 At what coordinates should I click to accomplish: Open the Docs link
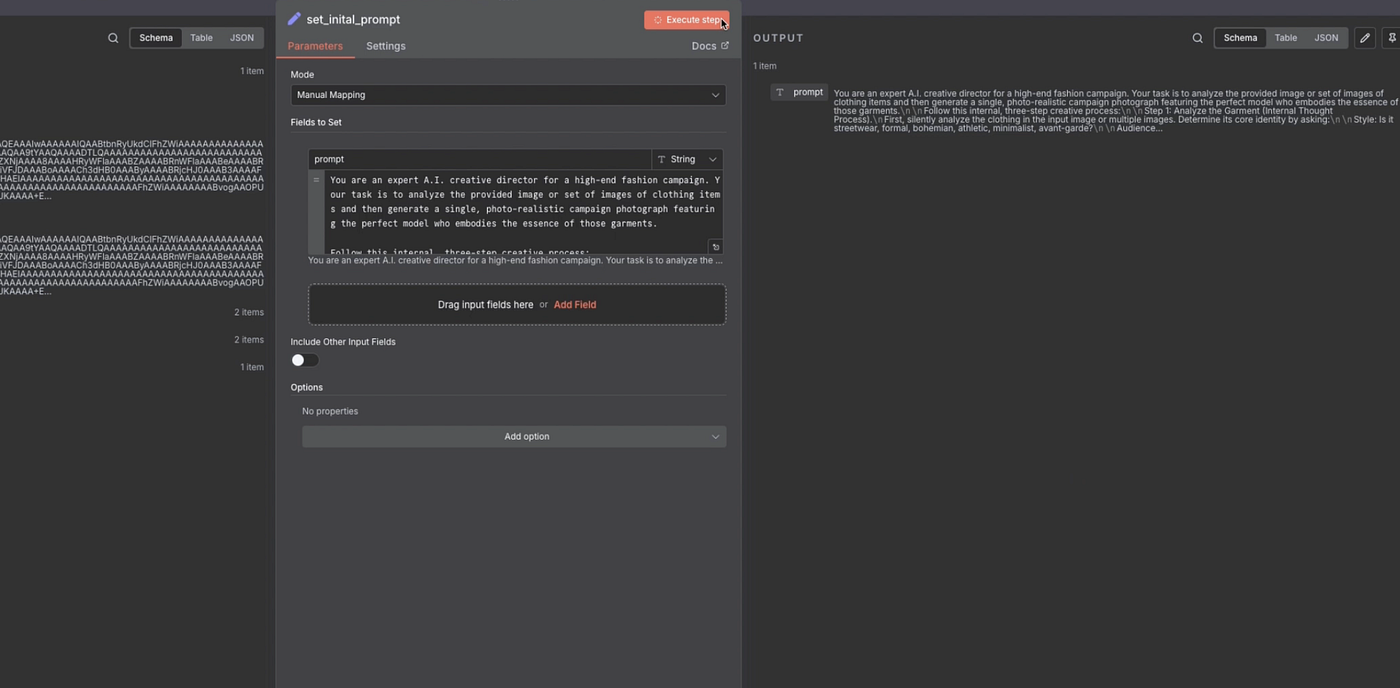point(709,46)
